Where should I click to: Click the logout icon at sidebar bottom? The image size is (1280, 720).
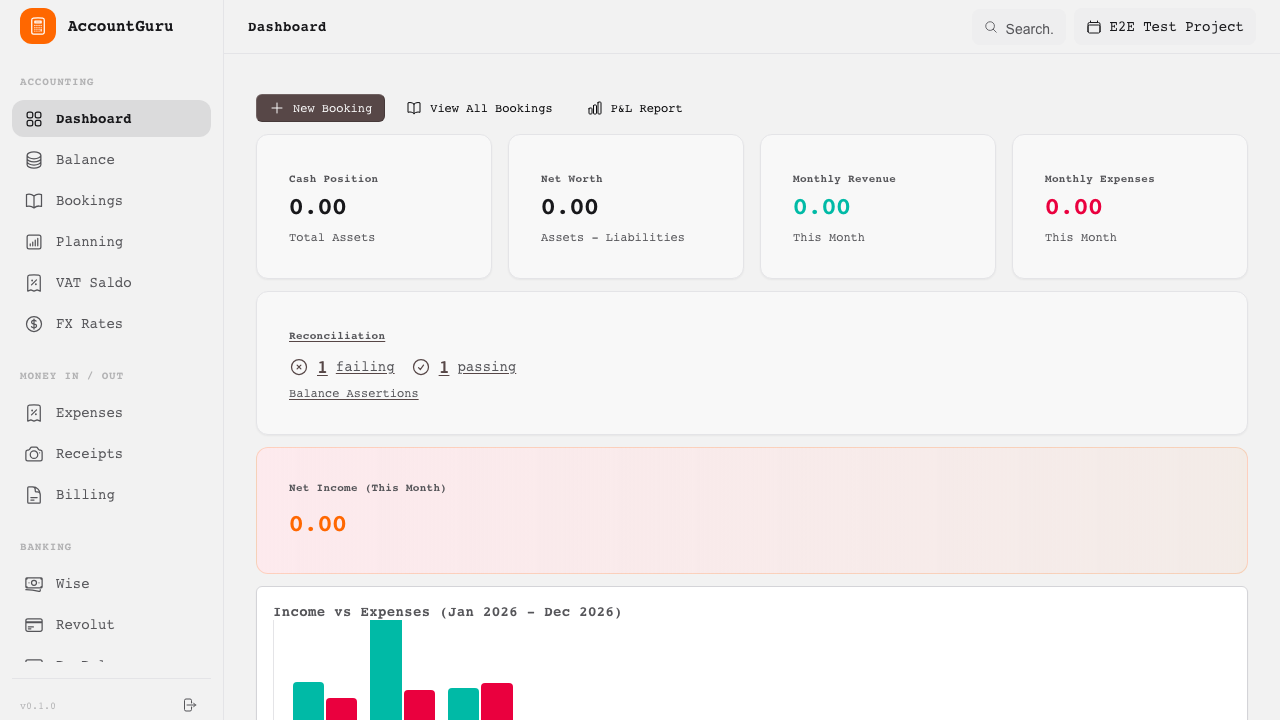(189, 705)
